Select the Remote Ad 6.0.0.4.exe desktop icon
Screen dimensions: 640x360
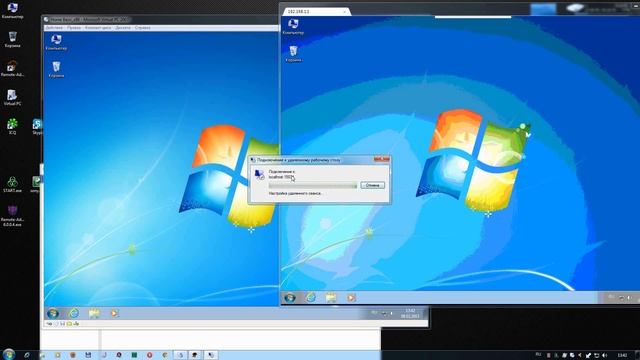tap(12, 216)
